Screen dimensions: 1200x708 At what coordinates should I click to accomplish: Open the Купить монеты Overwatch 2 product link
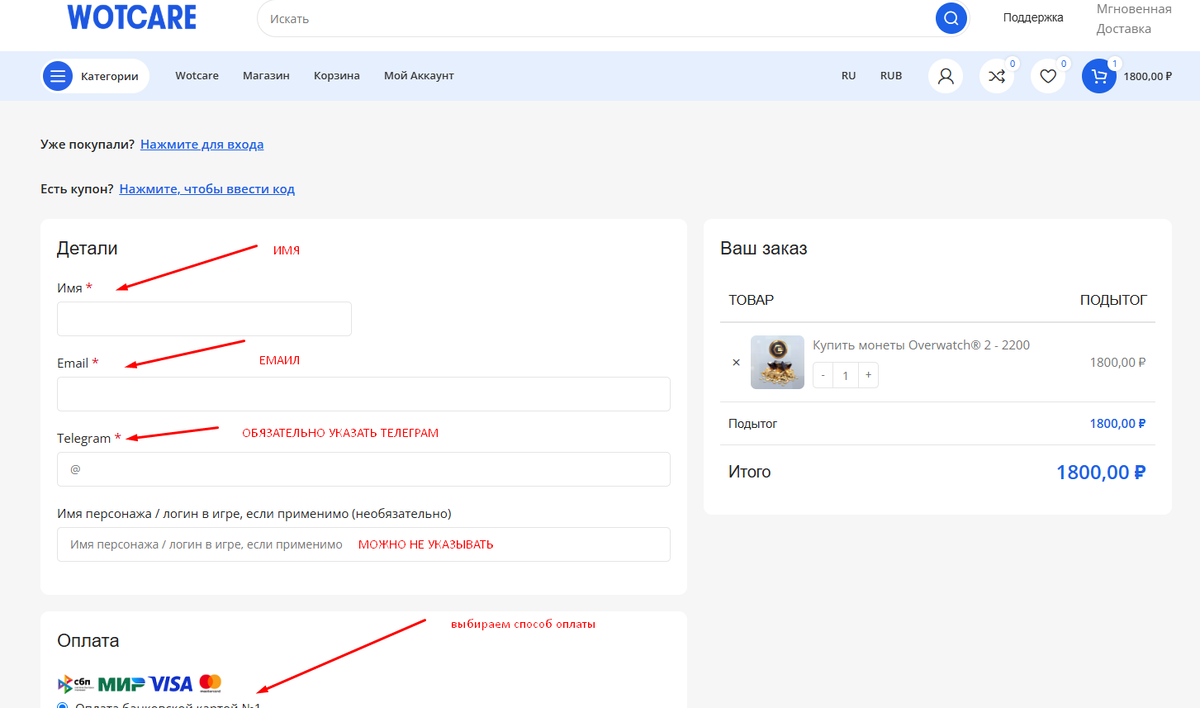pos(921,345)
